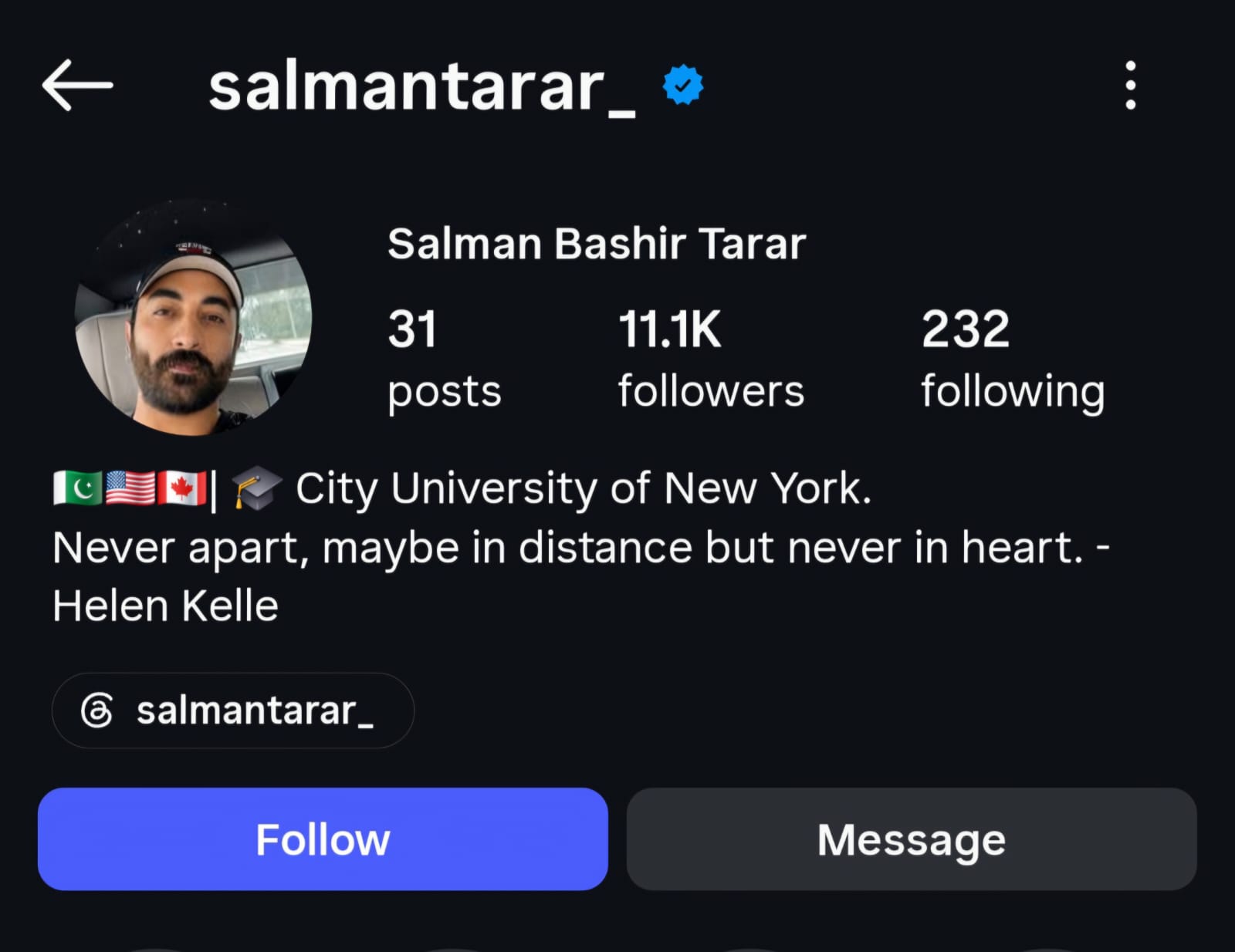
Task: Tap the Helen Keller quote in bio
Action: point(581,576)
